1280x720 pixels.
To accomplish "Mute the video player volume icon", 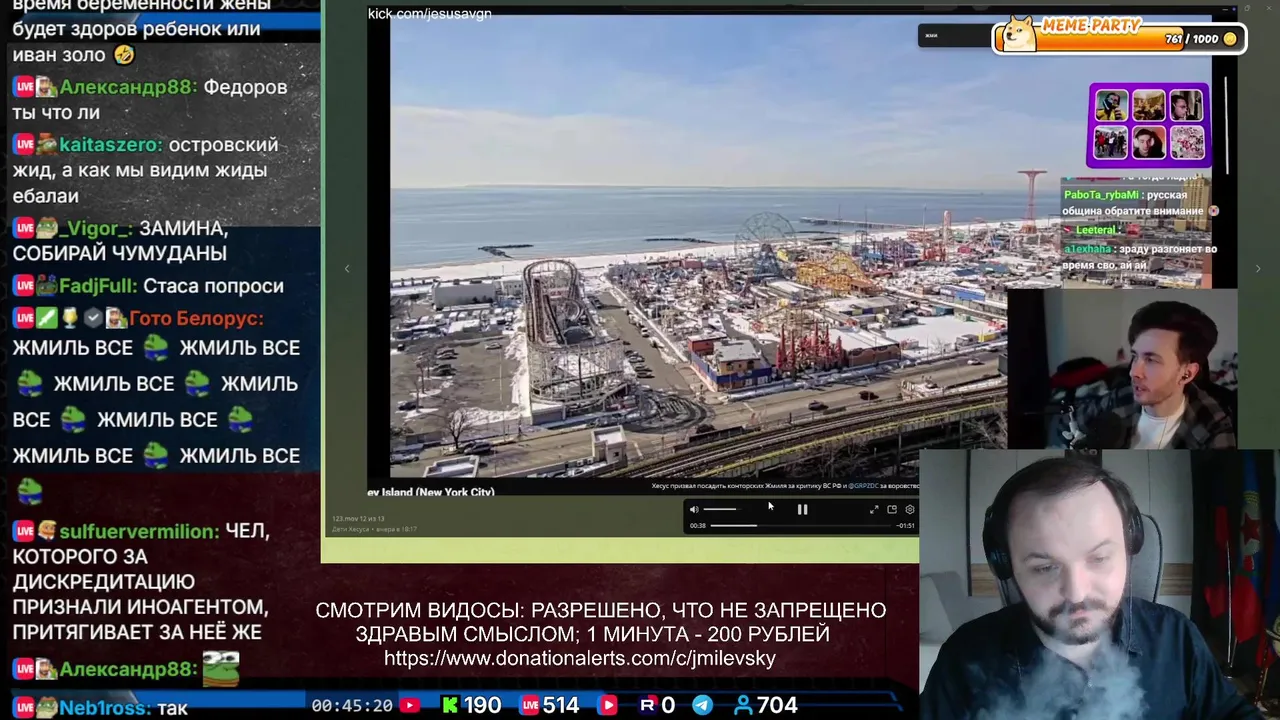I will tap(694, 510).
